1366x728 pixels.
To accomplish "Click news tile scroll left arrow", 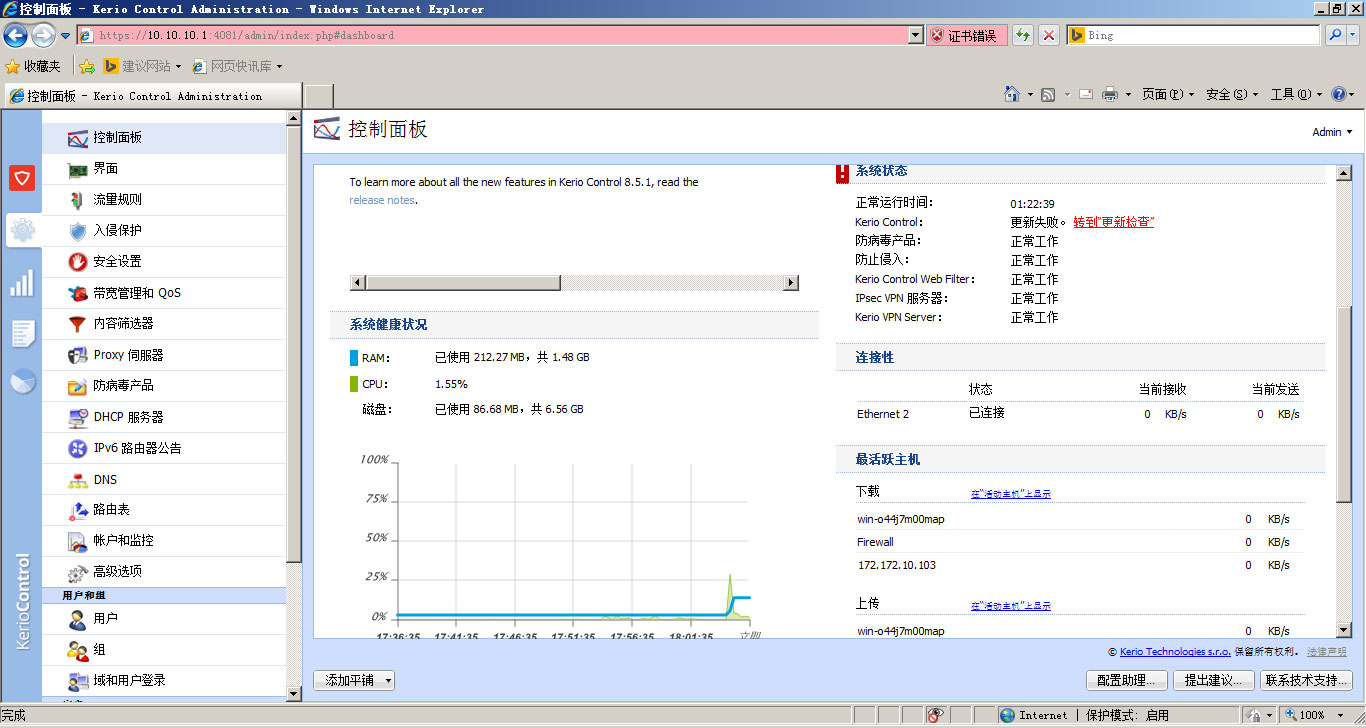I will 357,283.
